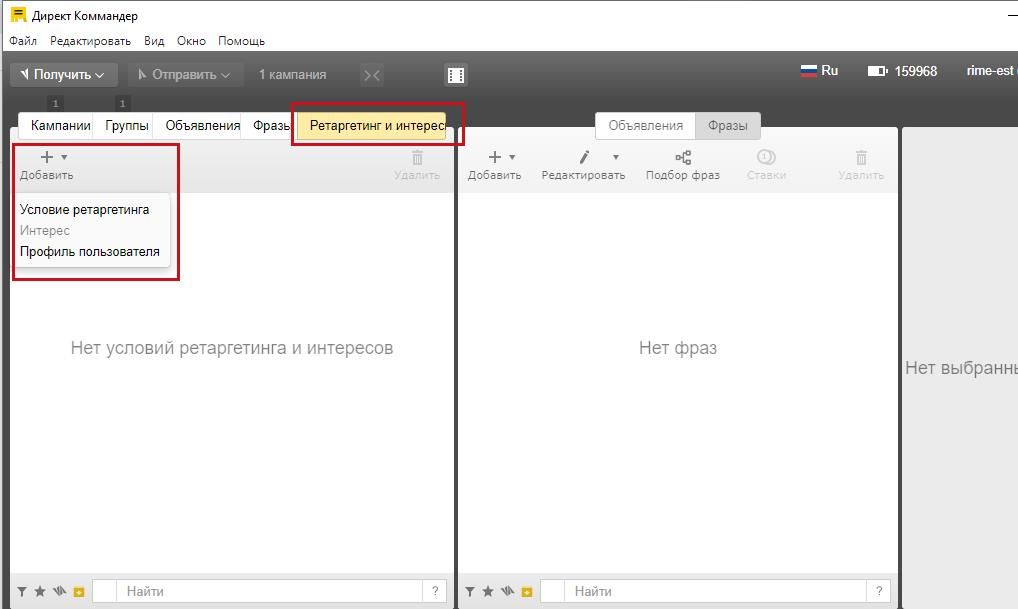The width and height of the screenshot is (1018, 609).
Task: Switch language via the Ru flag
Action: point(819,71)
